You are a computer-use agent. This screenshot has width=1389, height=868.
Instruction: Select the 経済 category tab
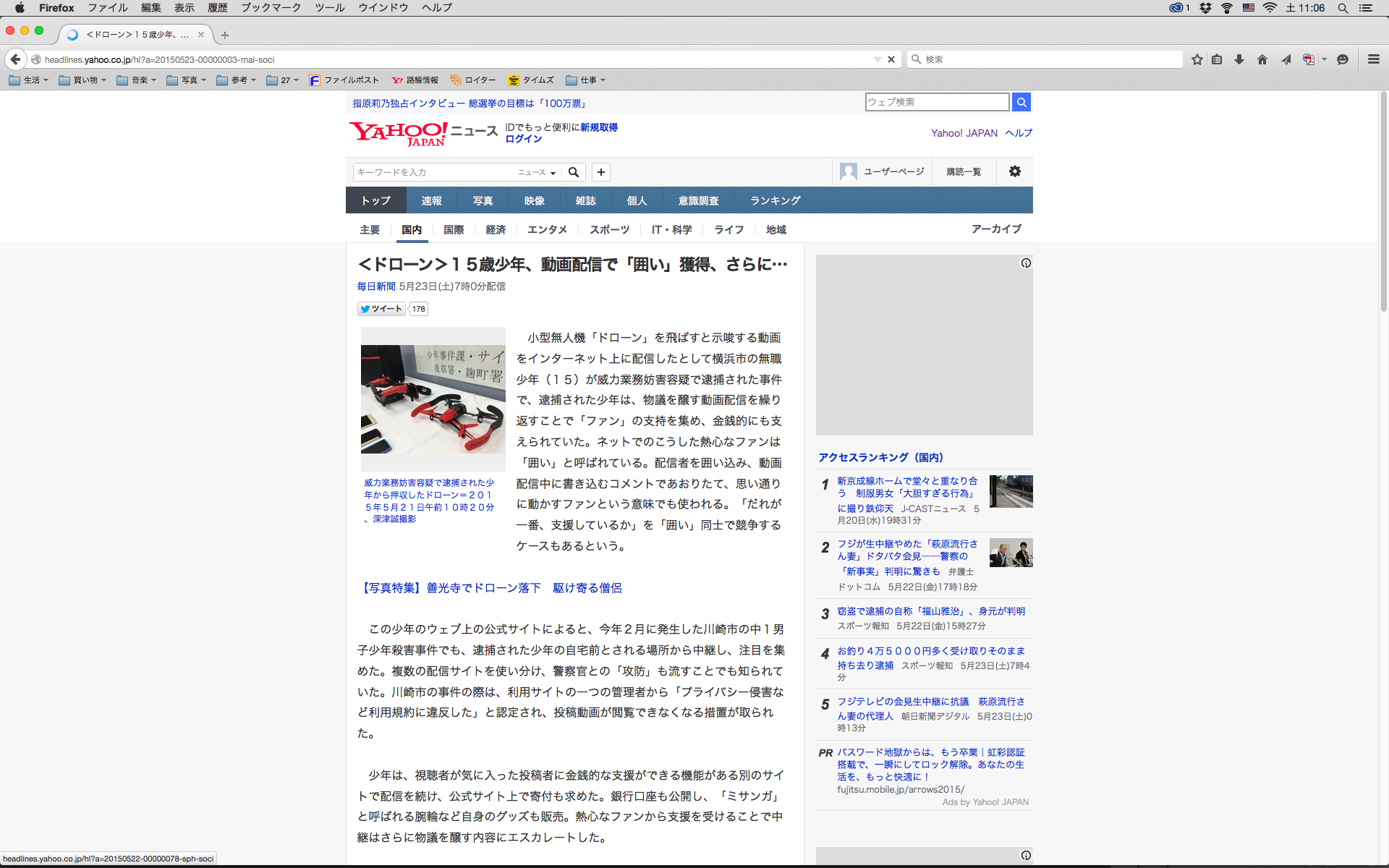tap(496, 229)
